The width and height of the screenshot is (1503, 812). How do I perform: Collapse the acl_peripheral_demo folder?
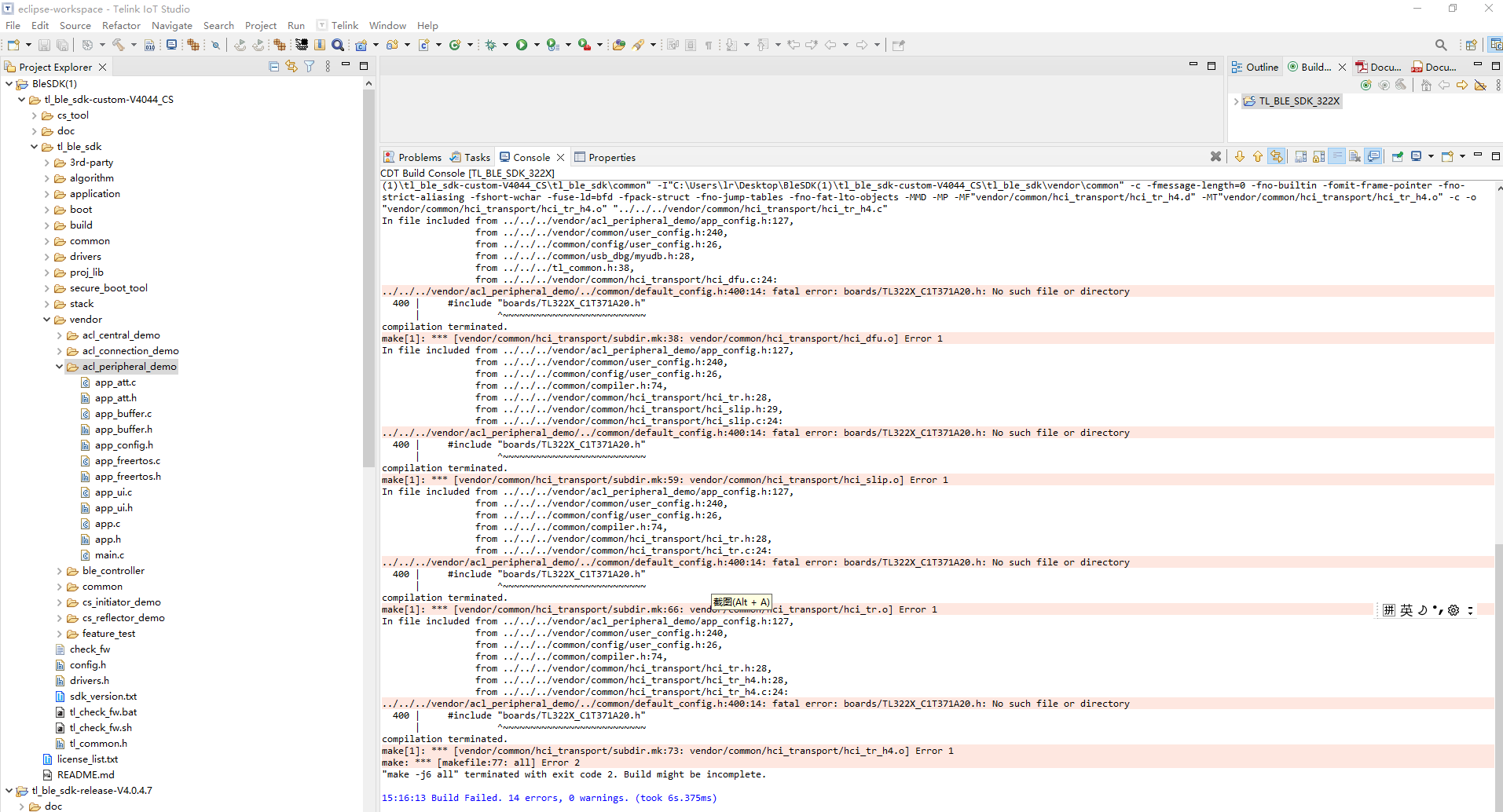click(x=59, y=367)
